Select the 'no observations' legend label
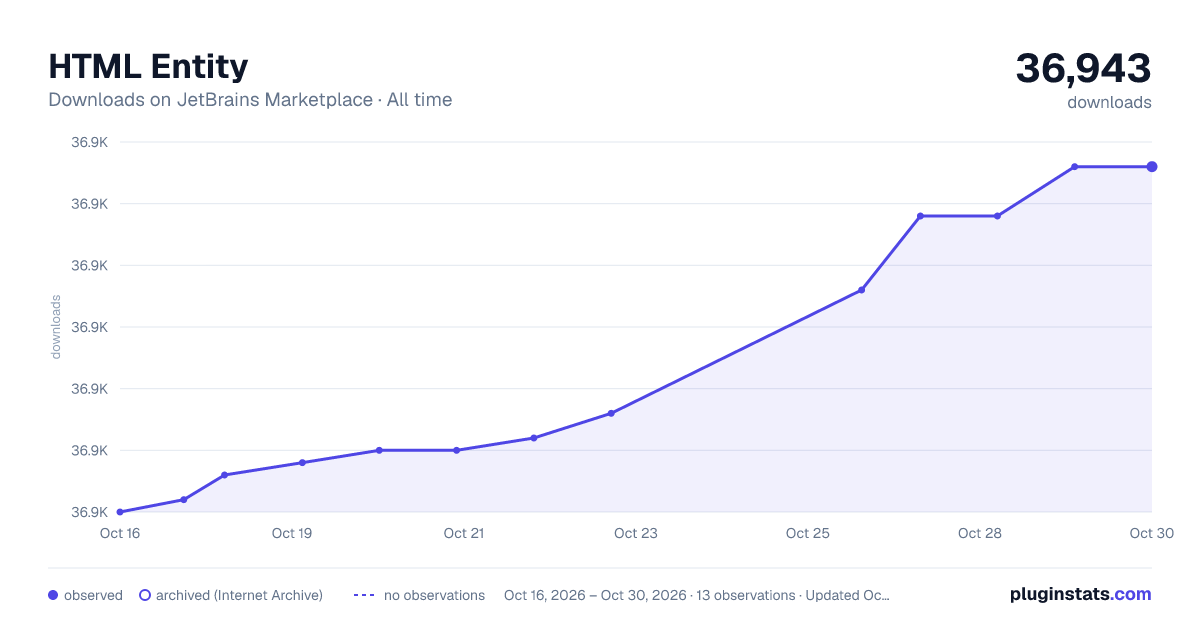This screenshot has height=630, width=1200. pyautogui.click(x=434, y=595)
